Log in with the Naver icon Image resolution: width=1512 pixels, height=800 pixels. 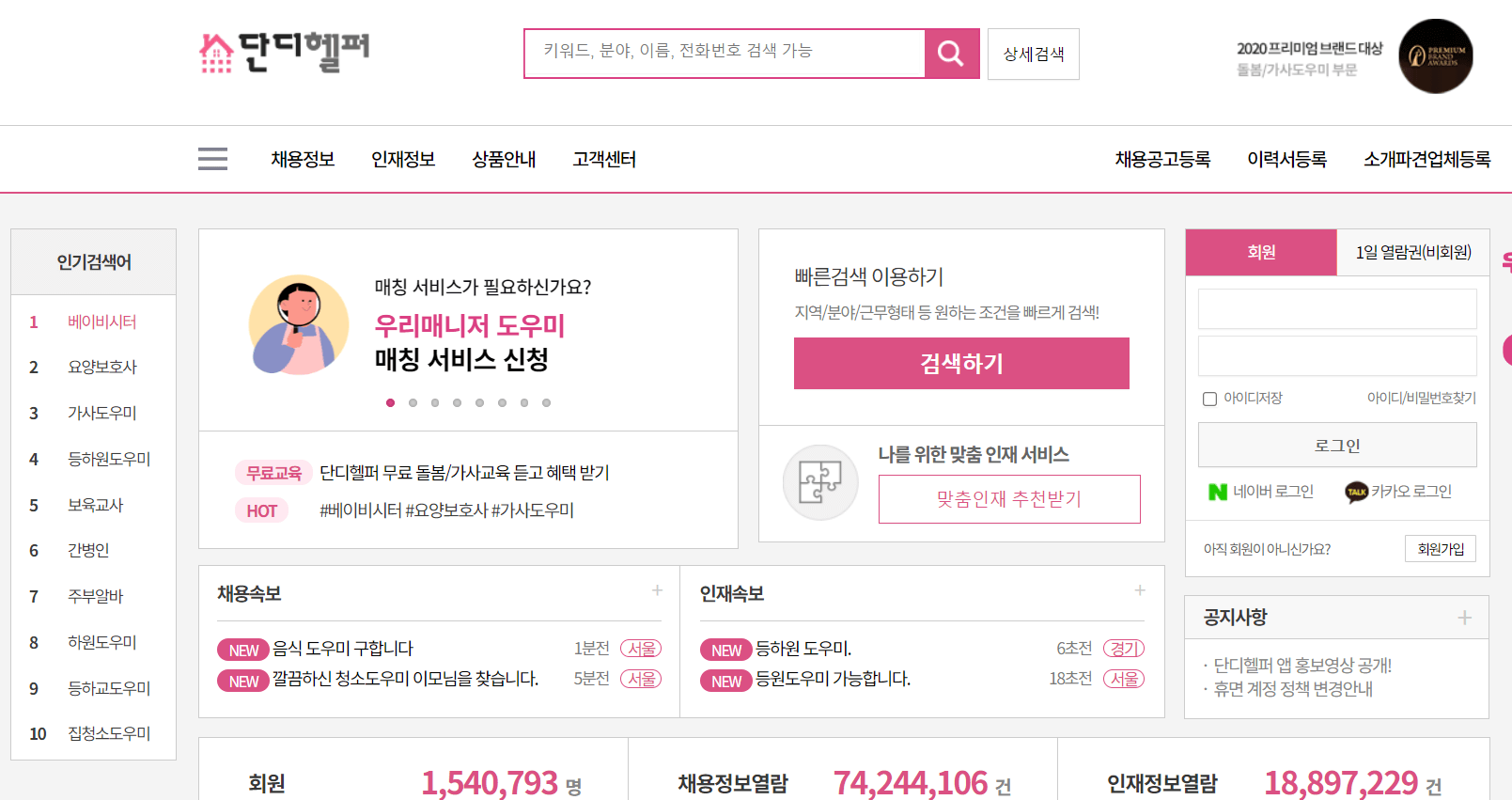(x=1217, y=491)
